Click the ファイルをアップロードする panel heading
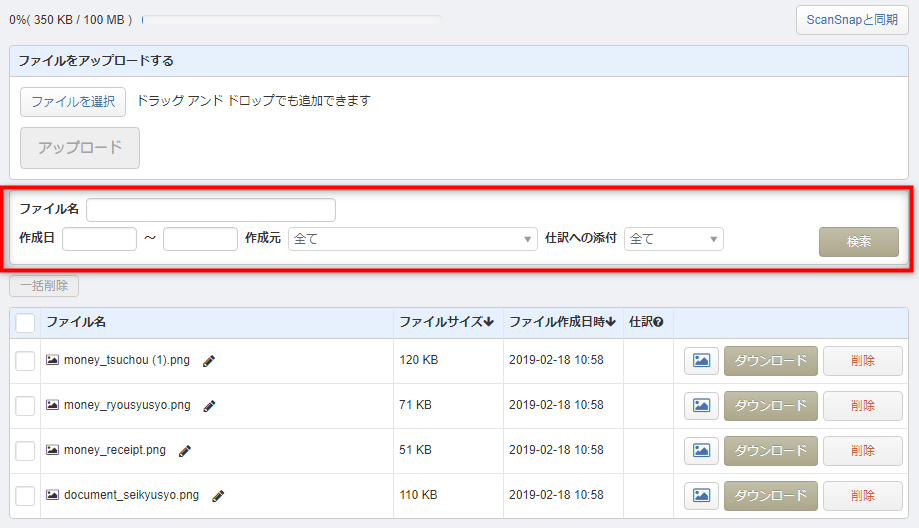 coord(96,61)
